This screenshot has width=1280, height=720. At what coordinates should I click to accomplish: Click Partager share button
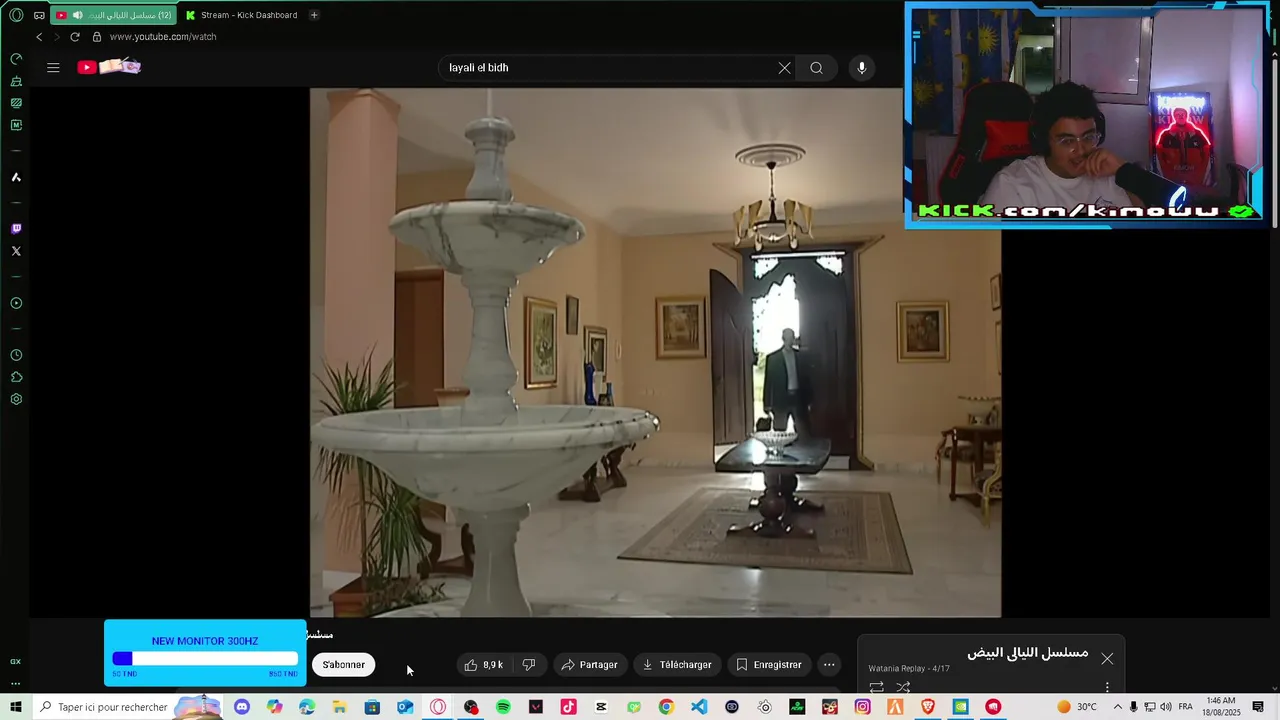point(589,665)
